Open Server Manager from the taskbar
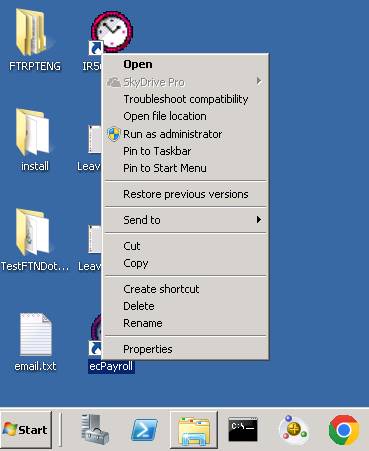The image size is (369, 451). coord(95,429)
